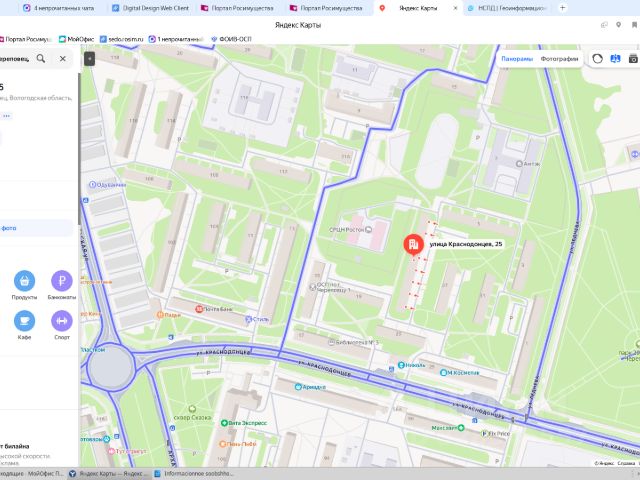Image resolution: width=640 pixels, height=480 pixels.
Task: Open Фотографии layer on the map
Action: coord(559,59)
